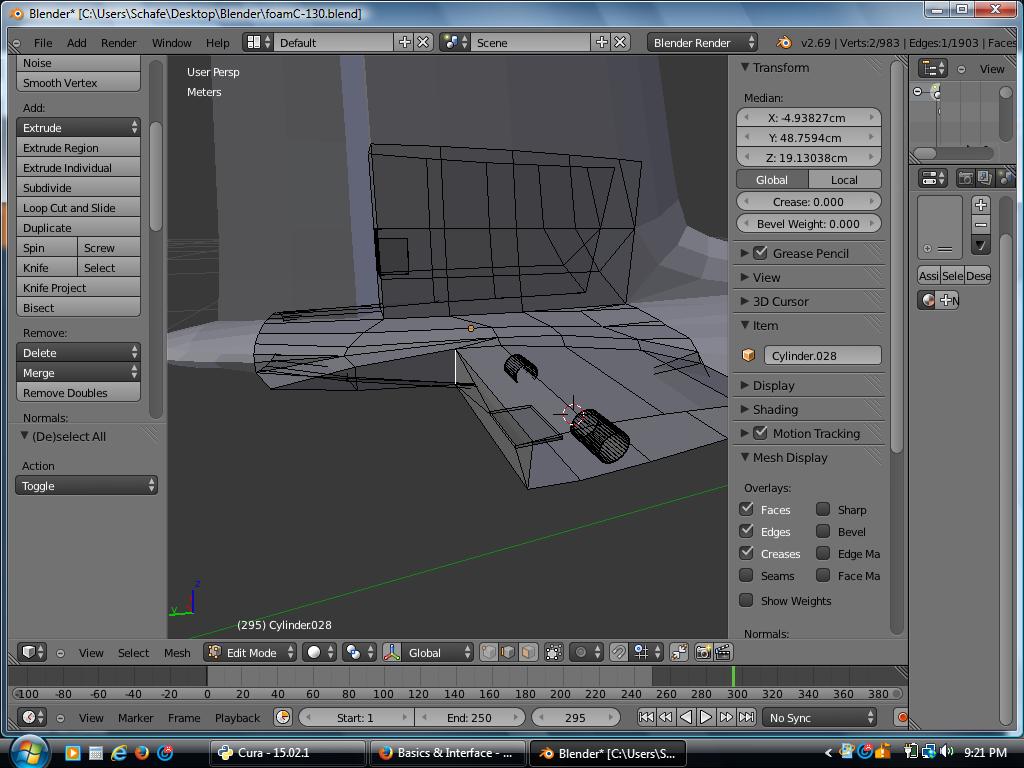Open the Window menu
Image resolution: width=1024 pixels, height=768 pixels.
(172, 42)
